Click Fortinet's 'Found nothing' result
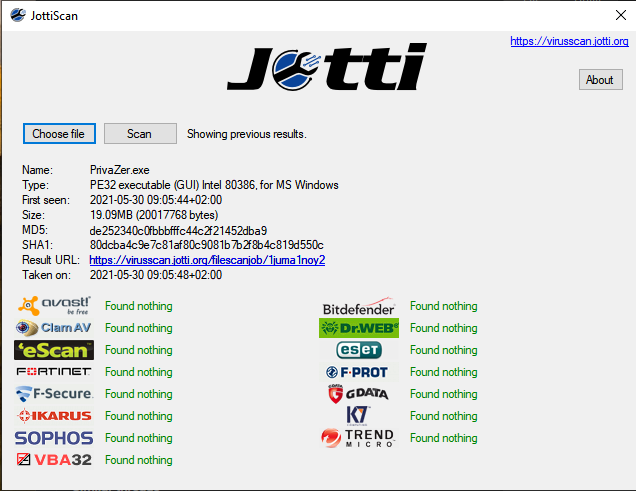This screenshot has height=491, width=636. tap(139, 372)
